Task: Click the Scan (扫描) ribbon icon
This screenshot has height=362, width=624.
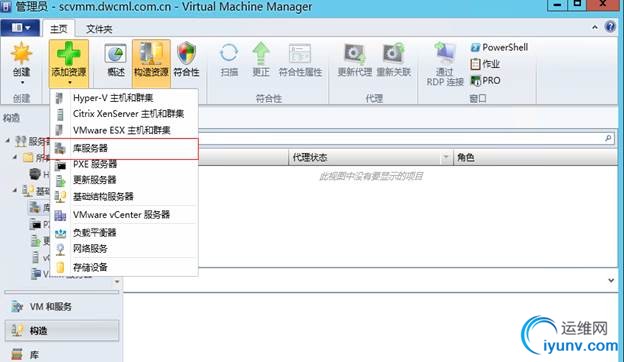Action: (229, 54)
